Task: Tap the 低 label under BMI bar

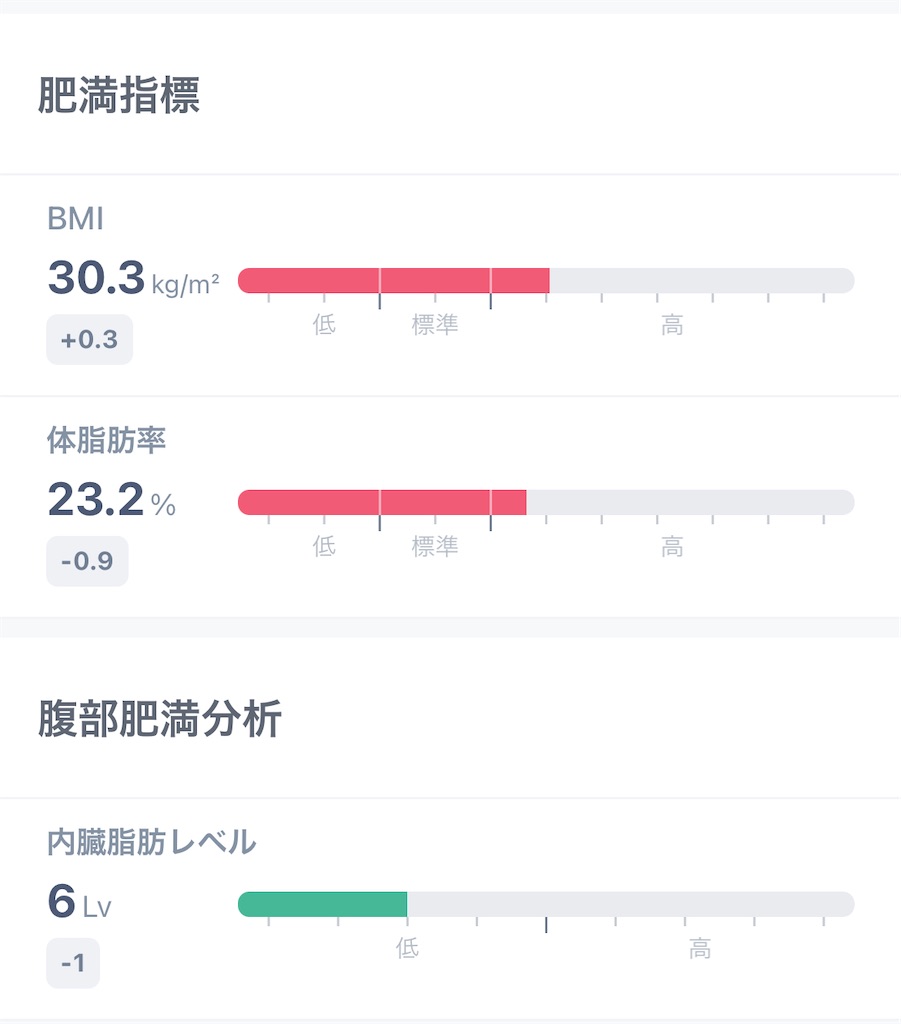Action: (x=324, y=325)
